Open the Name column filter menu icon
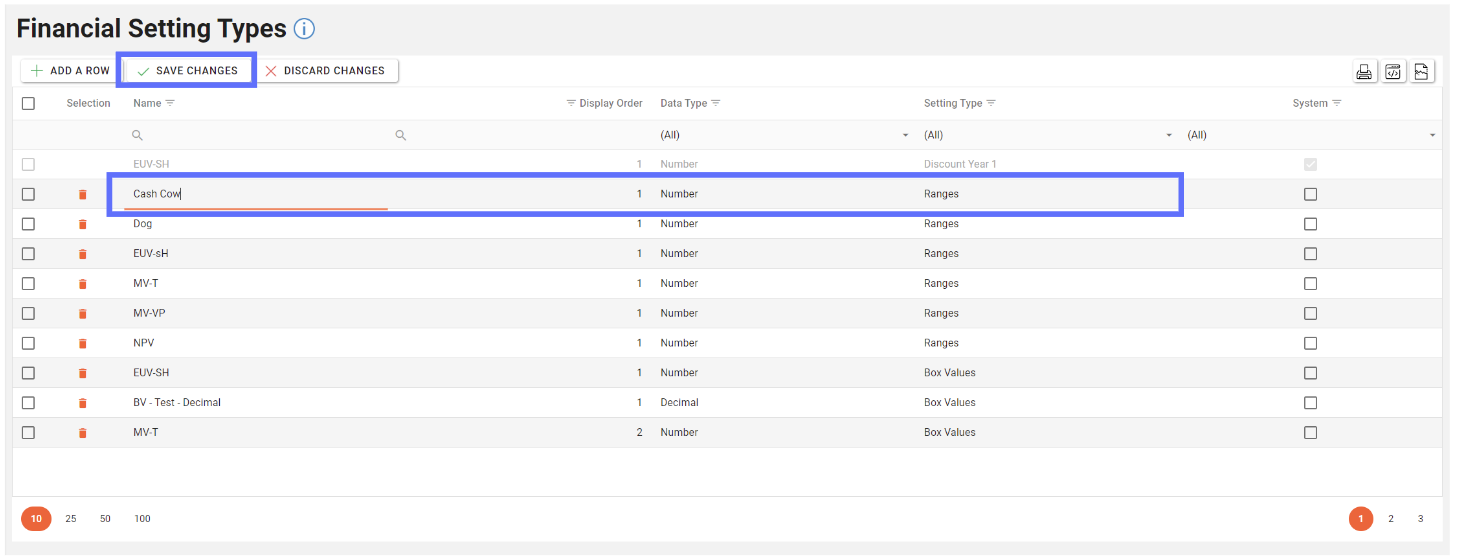Screen dimensions: 1457x559 tap(170, 103)
